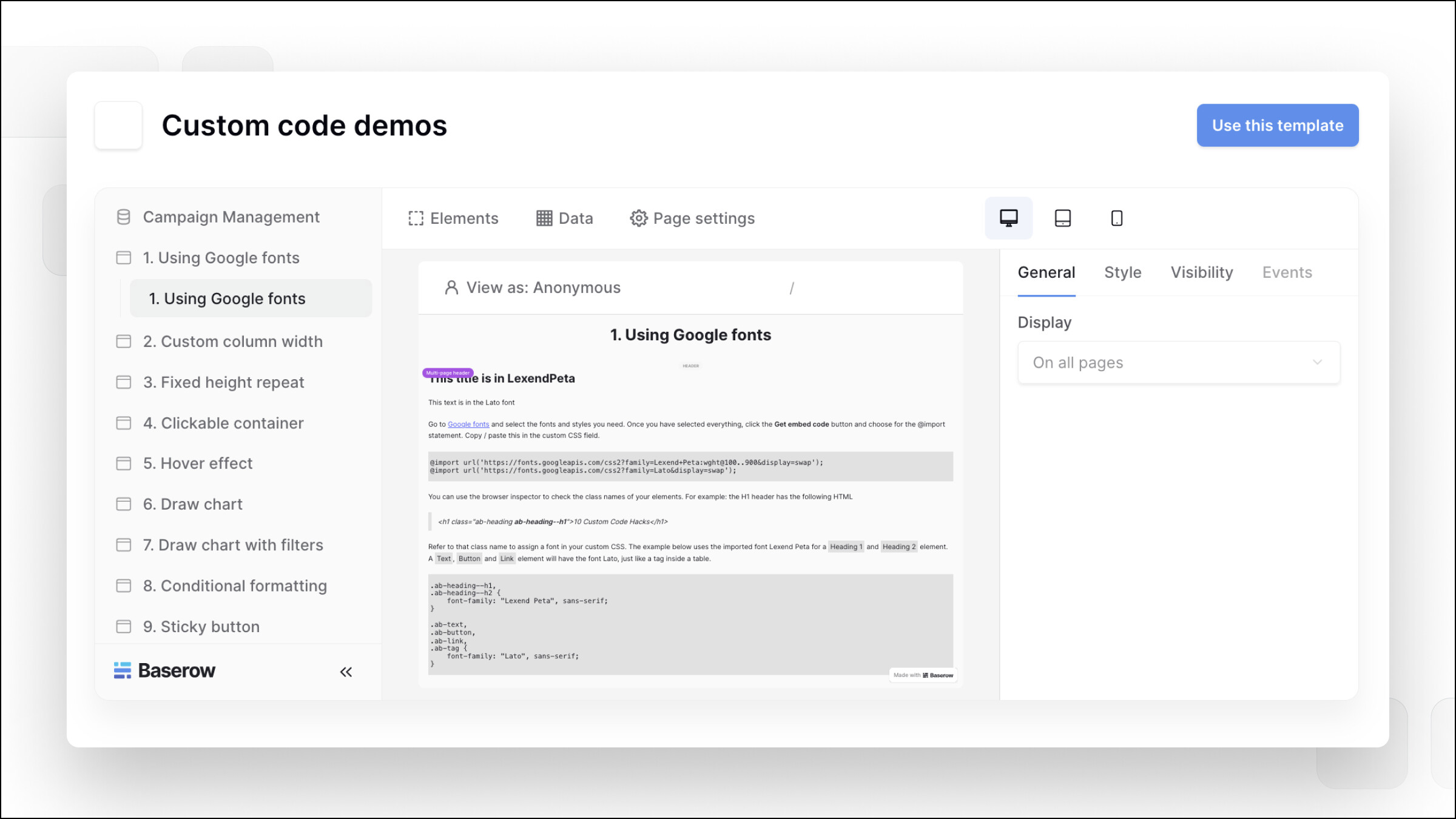The image size is (1456, 819).
Task: Click the 'Use this template' button
Action: (1277, 126)
